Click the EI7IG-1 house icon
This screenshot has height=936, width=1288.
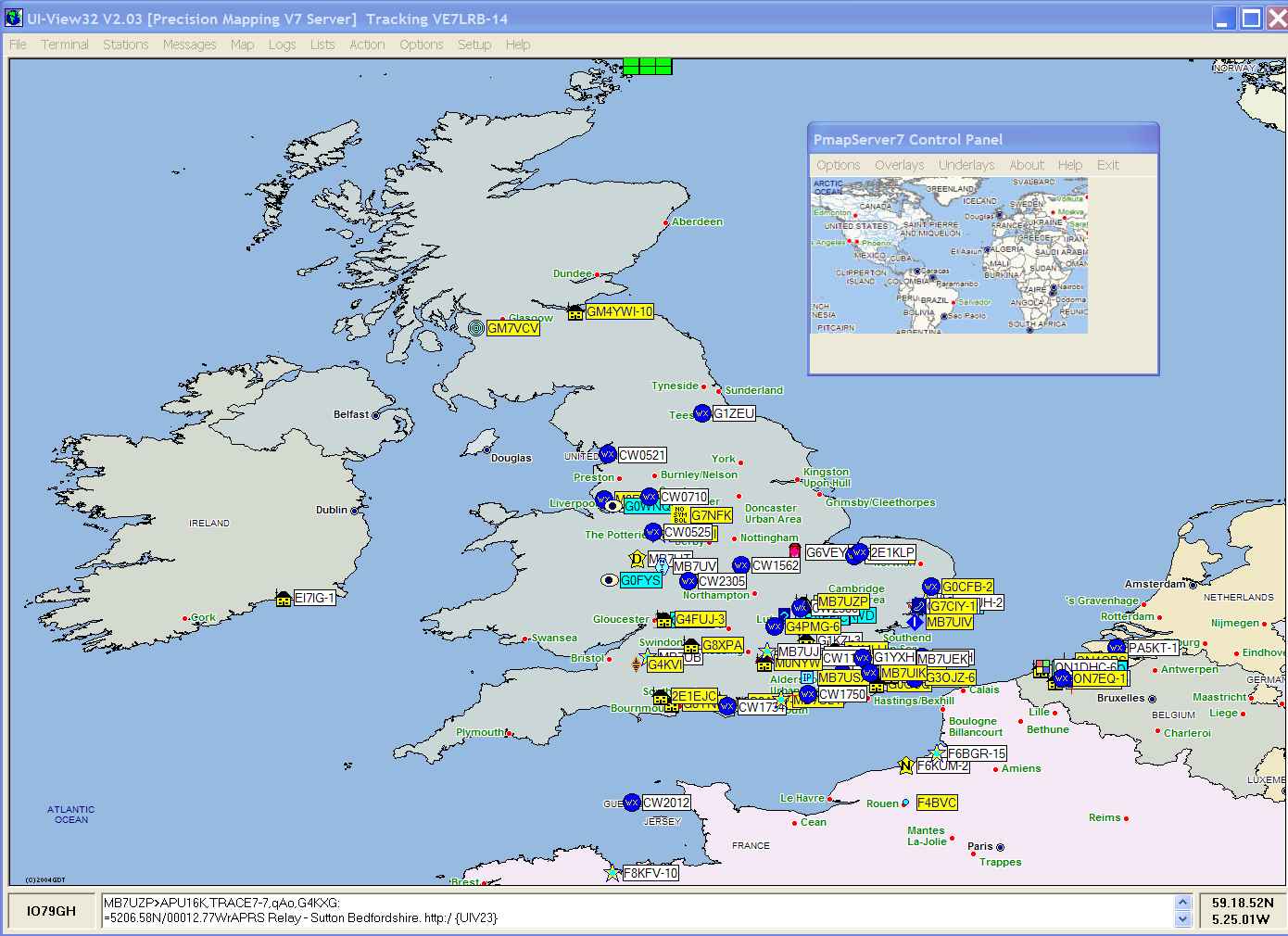pos(284,599)
